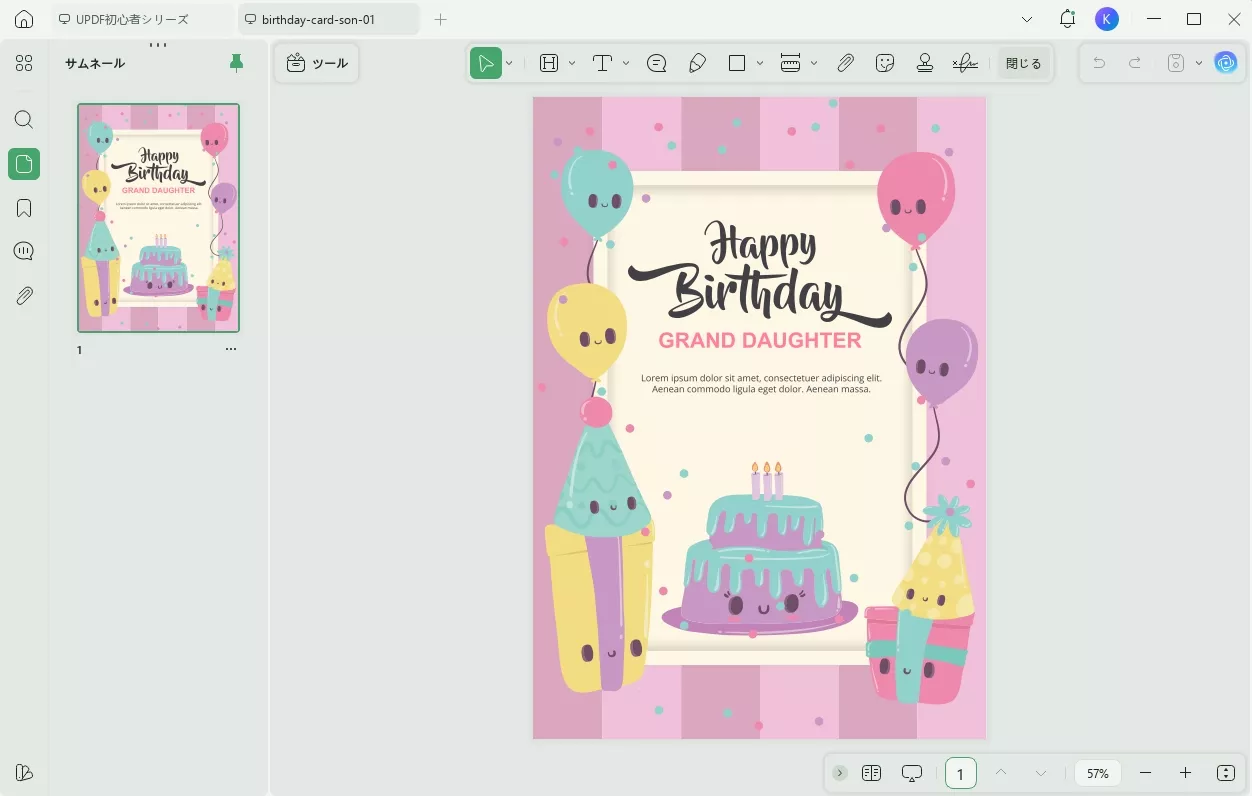Expand the text tool options arrow
Screen dimensions: 1252x796
pyautogui.click(x=626, y=63)
